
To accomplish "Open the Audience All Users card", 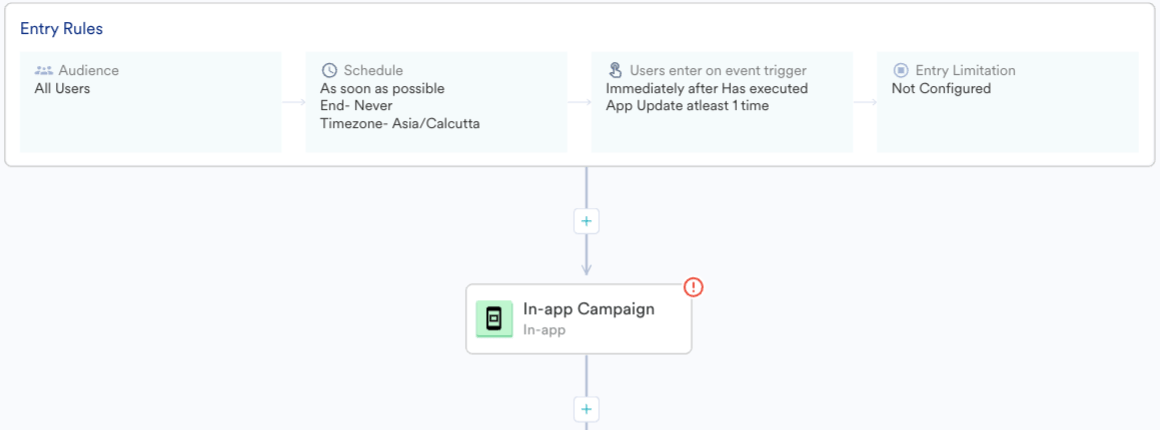I will (151, 102).
